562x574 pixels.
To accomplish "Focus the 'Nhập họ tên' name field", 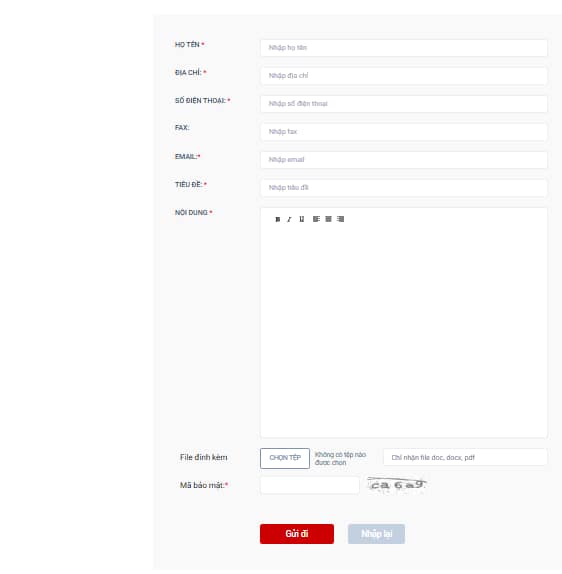I will tap(404, 48).
